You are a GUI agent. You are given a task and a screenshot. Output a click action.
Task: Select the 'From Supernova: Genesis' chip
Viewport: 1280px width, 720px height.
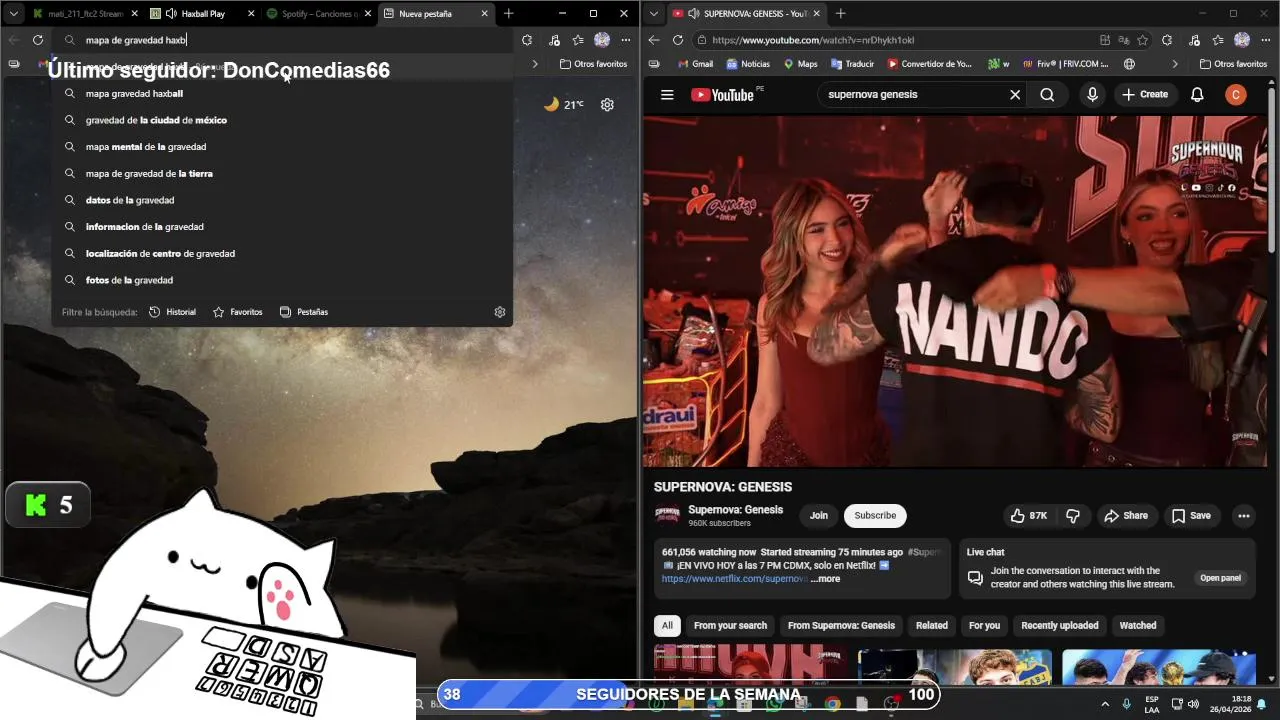pos(841,626)
